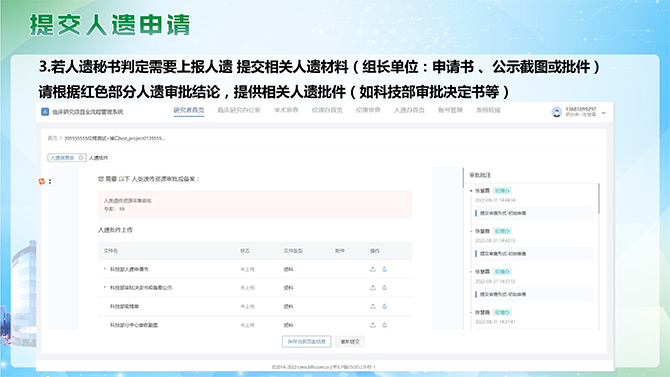Switch to 伦理审查 navigation tab
This screenshot has height=377, width=670.
(x=368, y=110)
